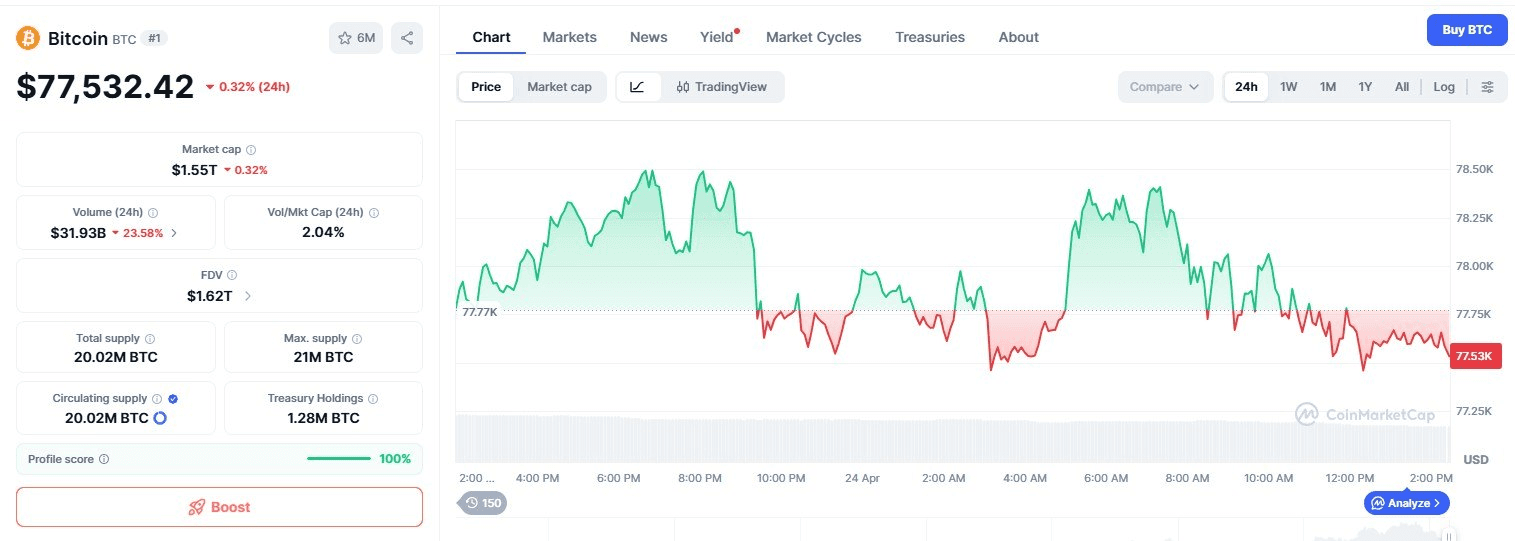This screenshot has height=541, width=1515.
Task: Expand the FDV details chevron
Action: (248, 296)
